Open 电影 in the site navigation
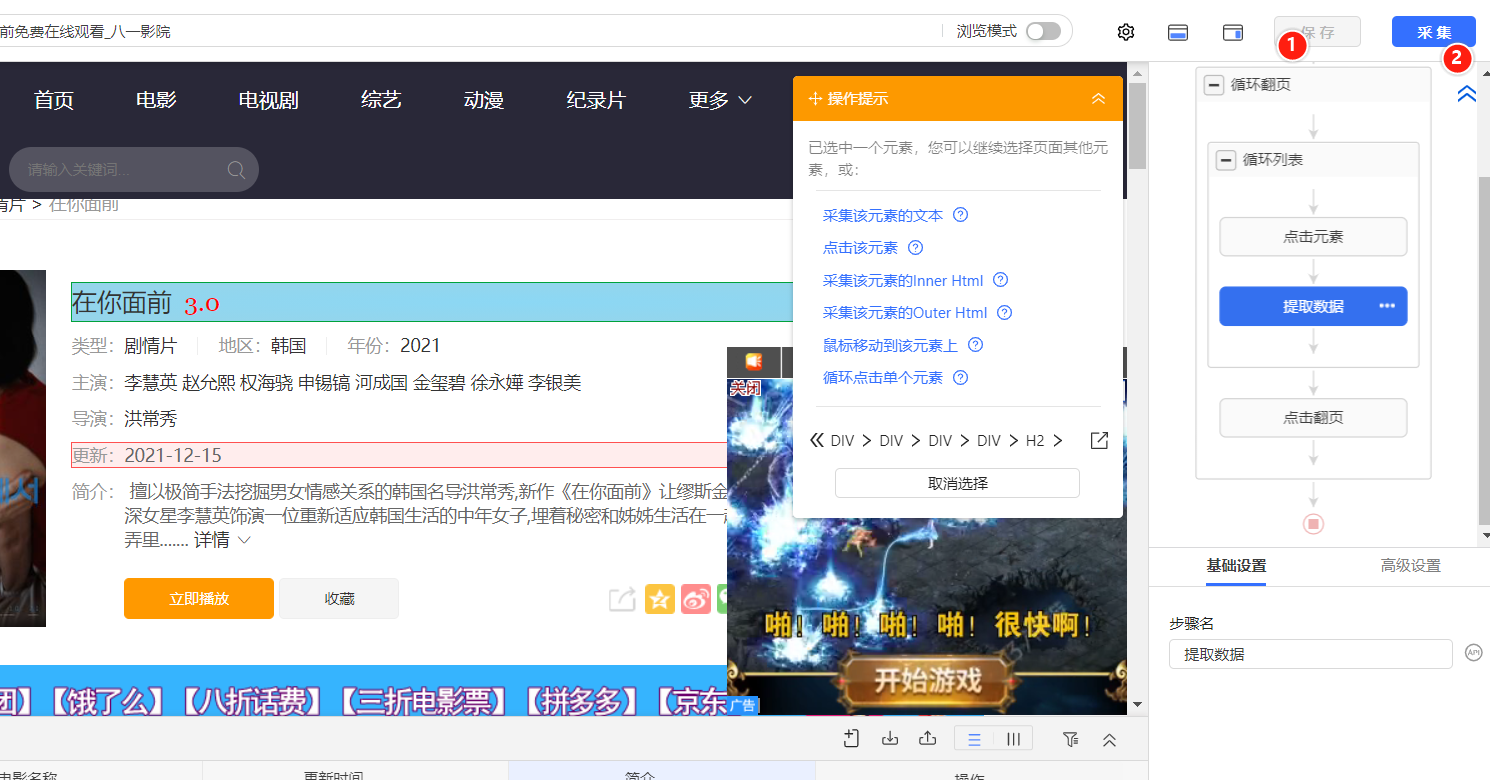1490x780 pixels. pos(156,100)
